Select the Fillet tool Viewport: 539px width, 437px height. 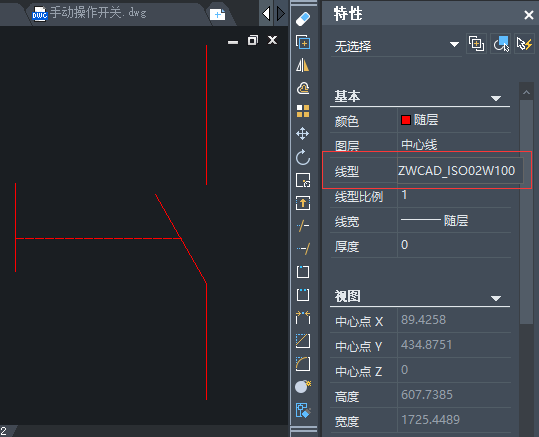(303, 364)
